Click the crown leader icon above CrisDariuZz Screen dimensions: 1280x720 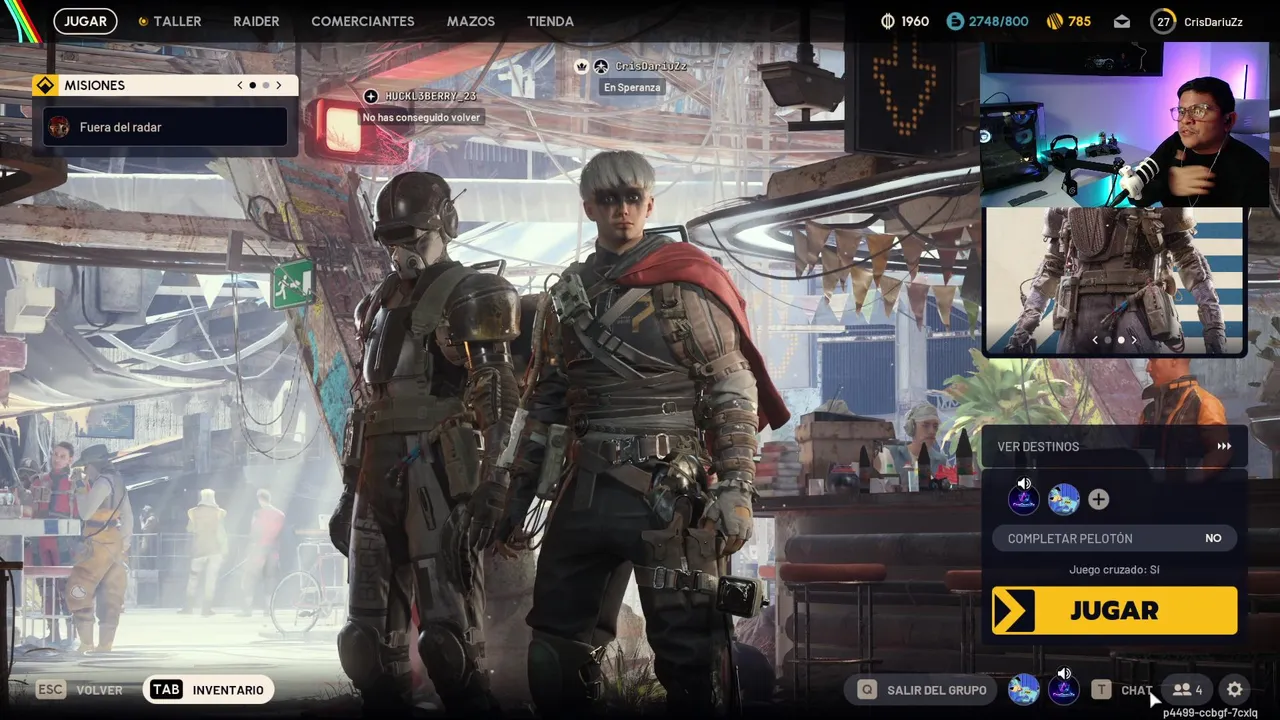tap(581, 66)
